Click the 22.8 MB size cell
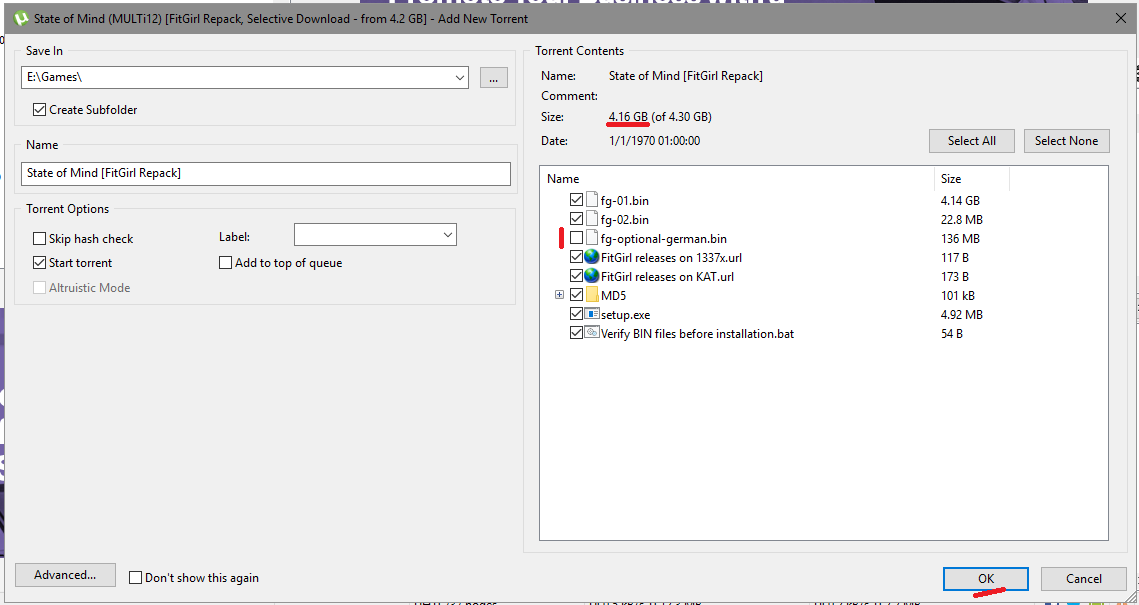 [962, 219]
